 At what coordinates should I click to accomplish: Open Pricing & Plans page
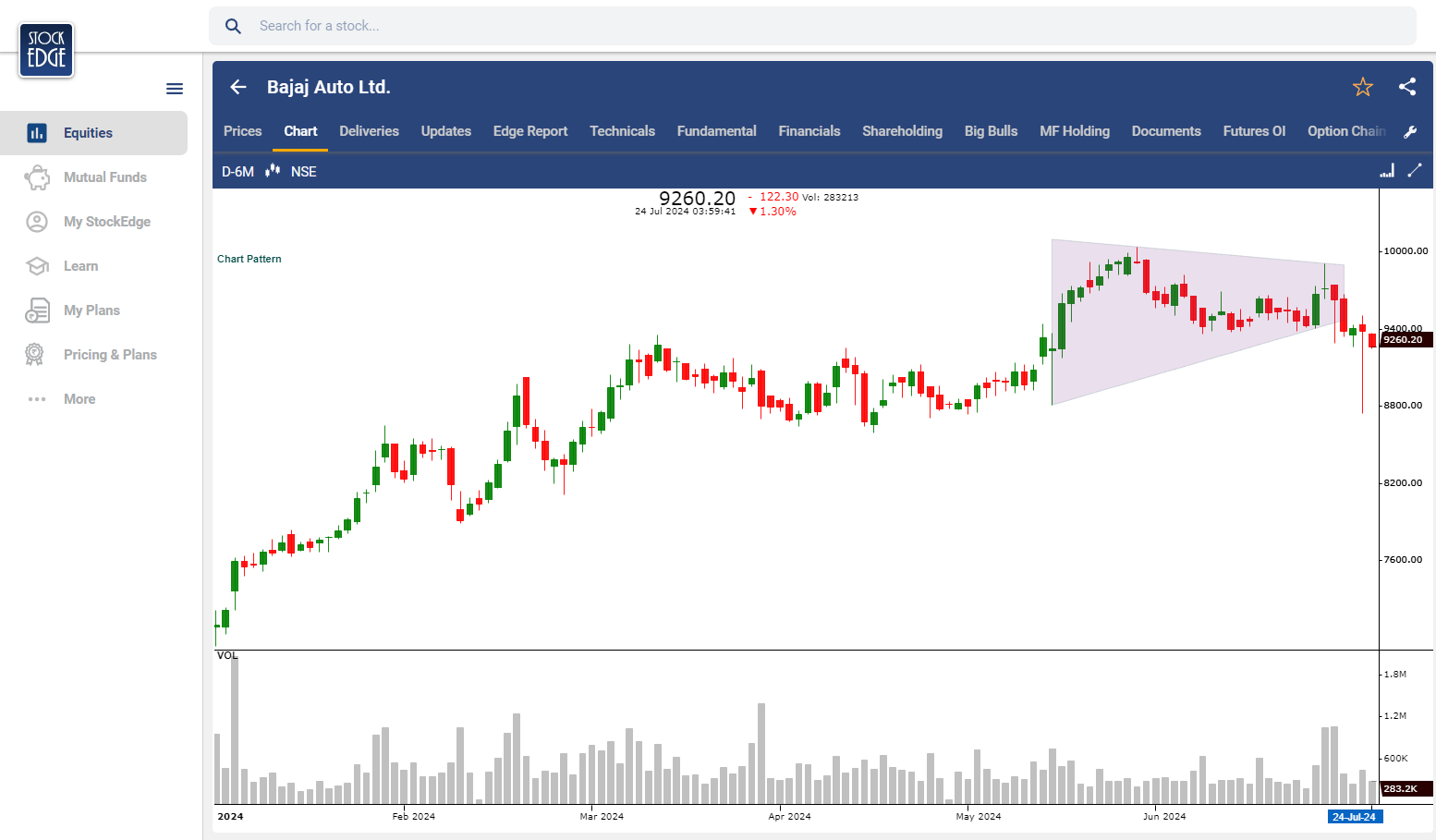tap(110, 355)
